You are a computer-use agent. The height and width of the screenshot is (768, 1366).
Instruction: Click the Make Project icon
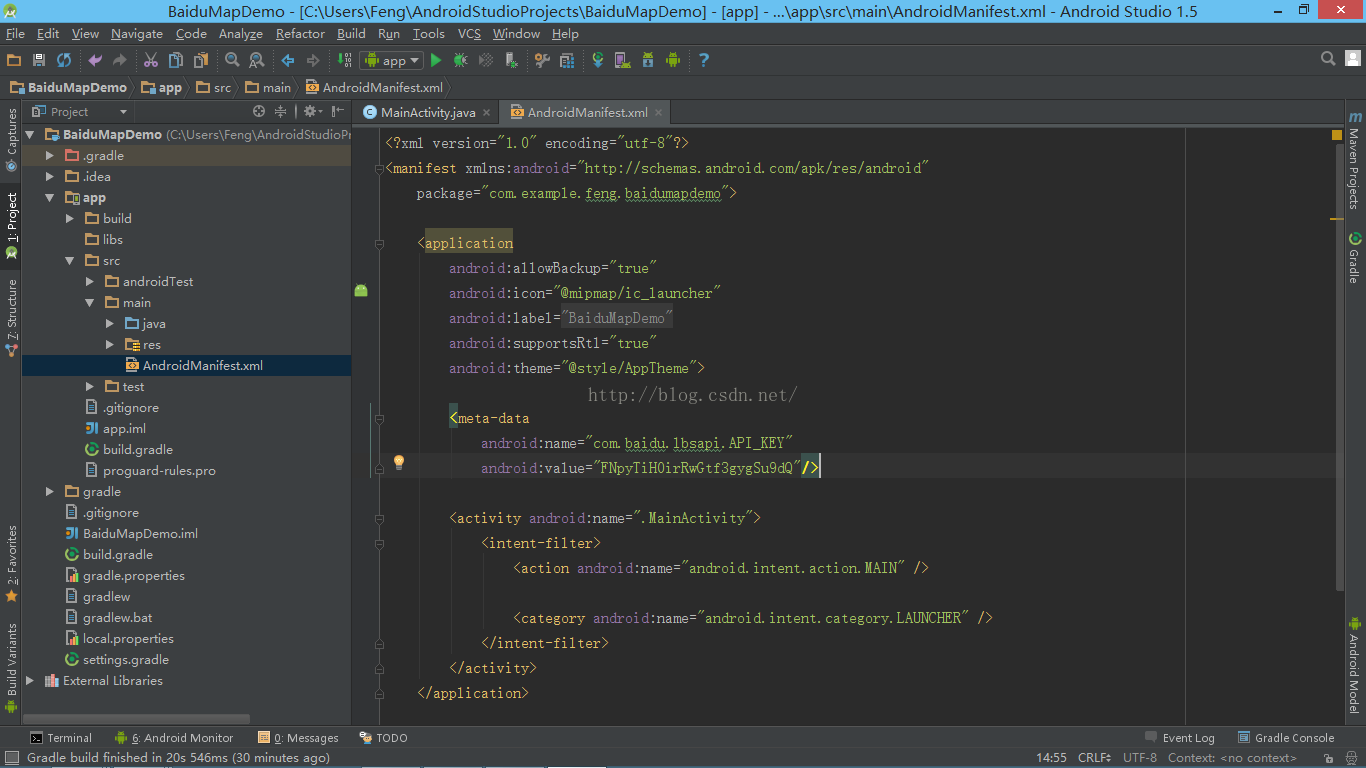click(x=344, y=60)
